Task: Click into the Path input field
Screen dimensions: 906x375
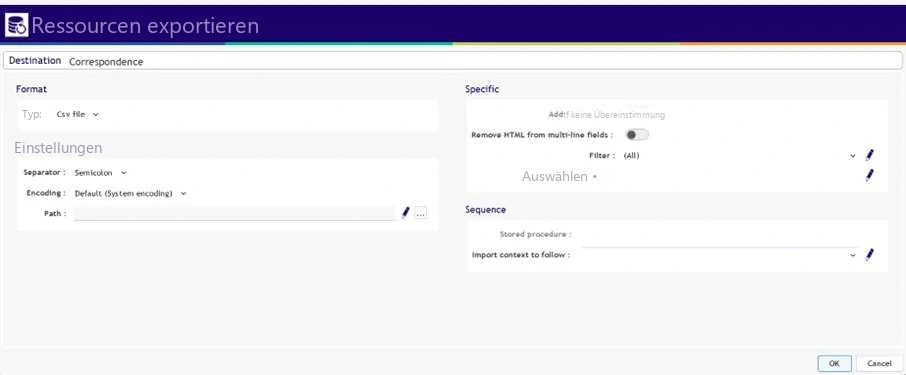Action: coord(234,213)
